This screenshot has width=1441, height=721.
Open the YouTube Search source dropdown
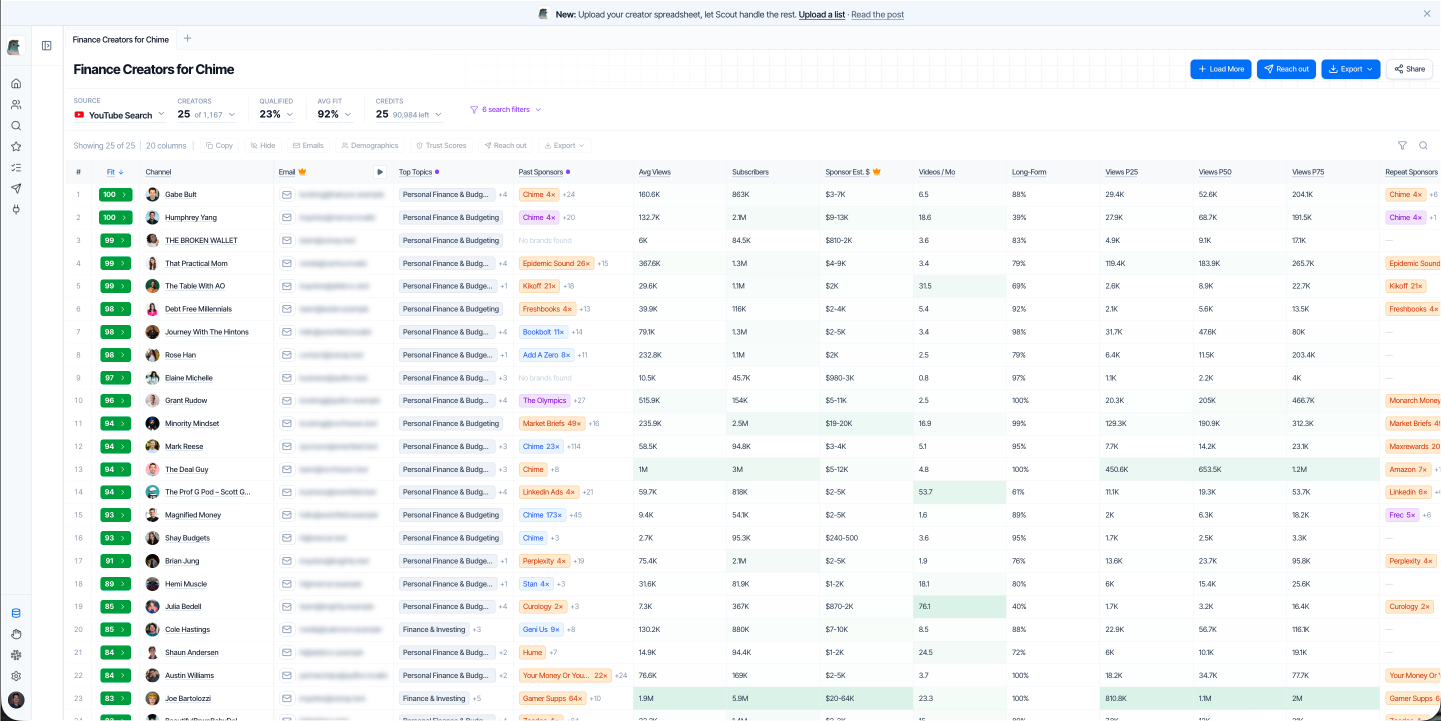click(119, 115)
